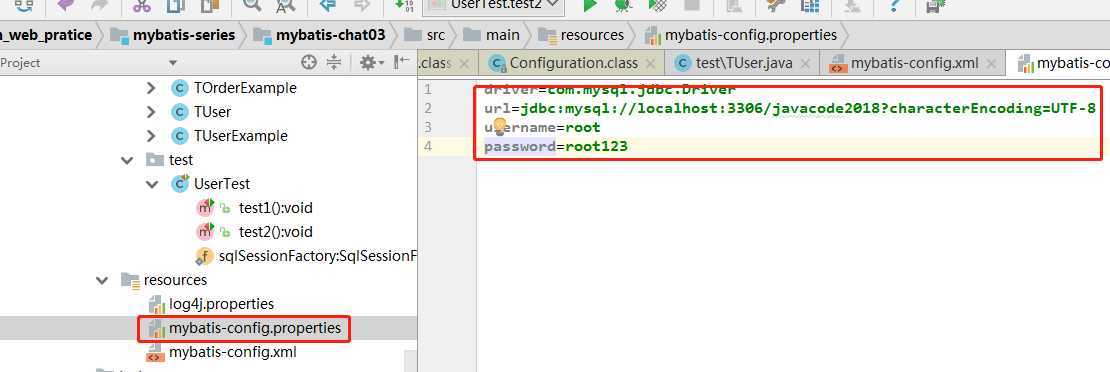
Task: Expand the TOrderExample class node
Action: (x=150, y=89)
